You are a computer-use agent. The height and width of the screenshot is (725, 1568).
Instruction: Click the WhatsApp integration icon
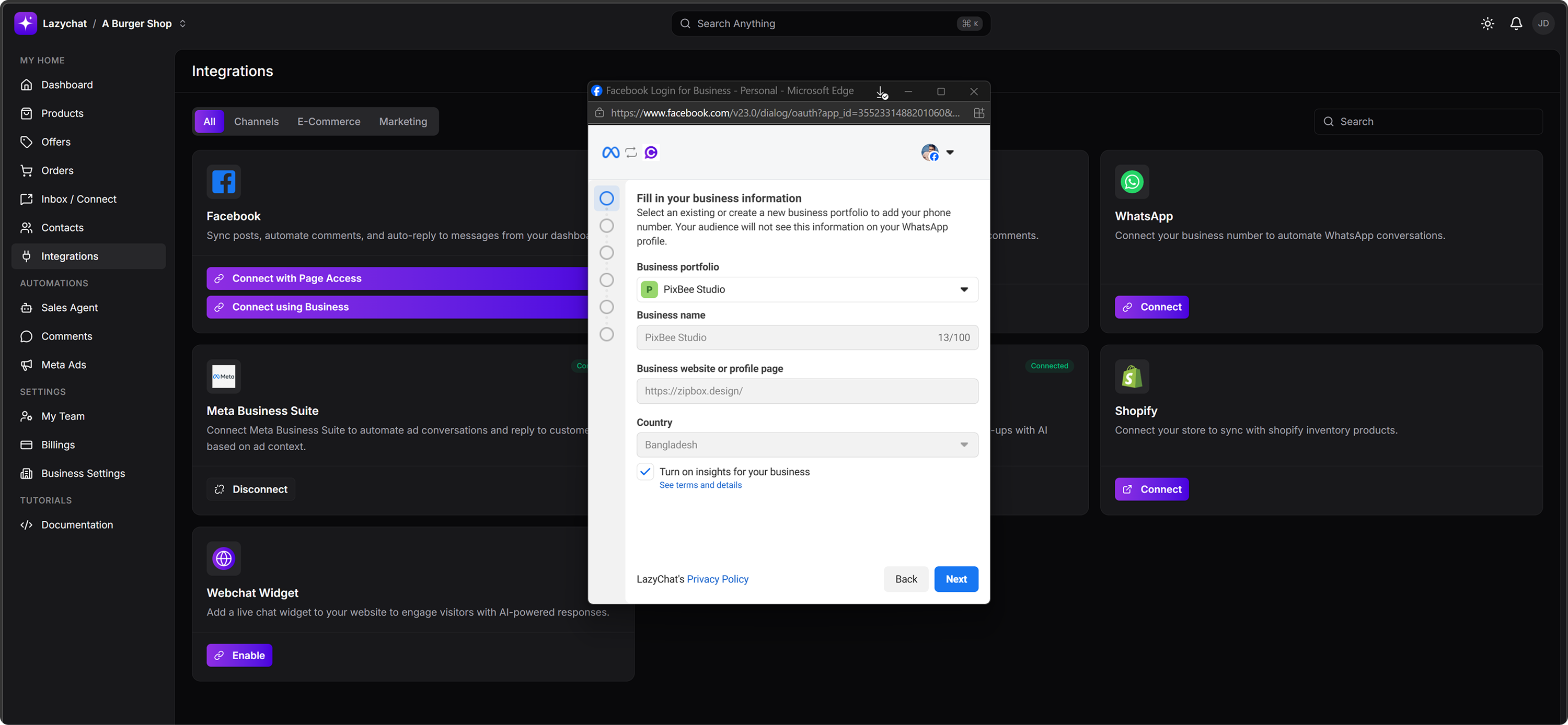(x=1132, y=182)
